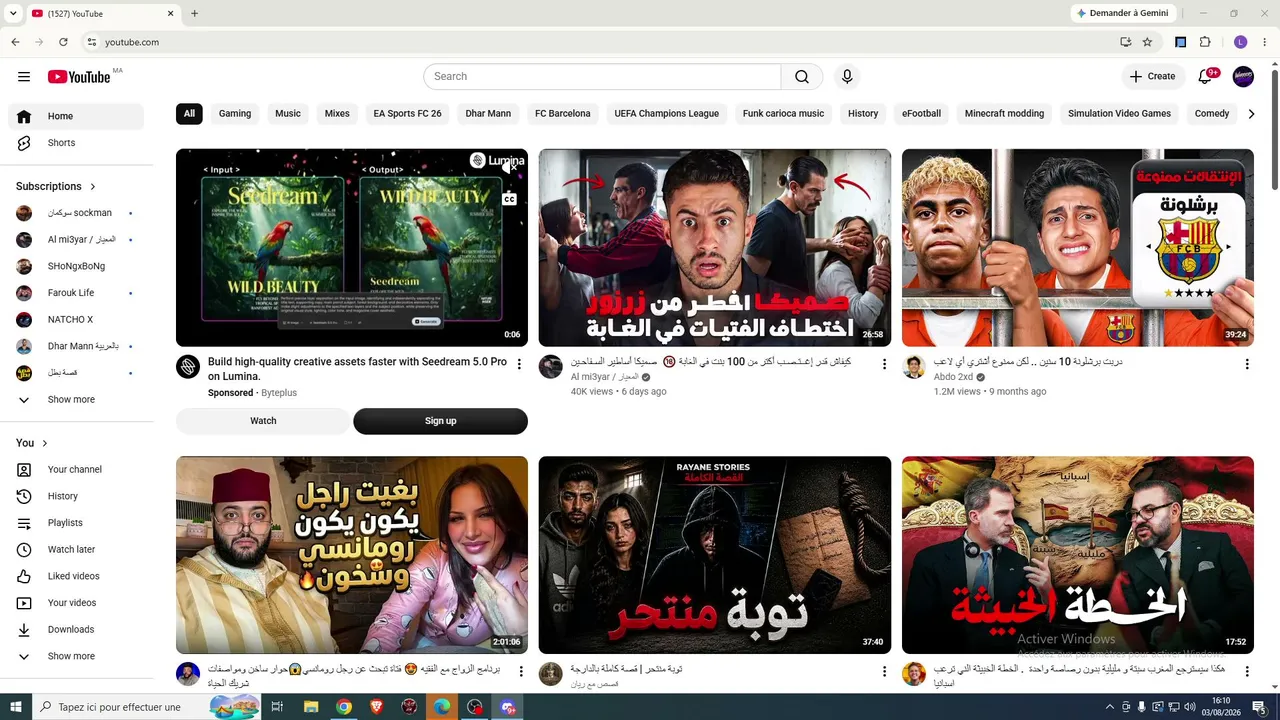The image size is (1280, 720).
Task: Open the Chrome extensions puzzle icon
Action: point(1205,42)
